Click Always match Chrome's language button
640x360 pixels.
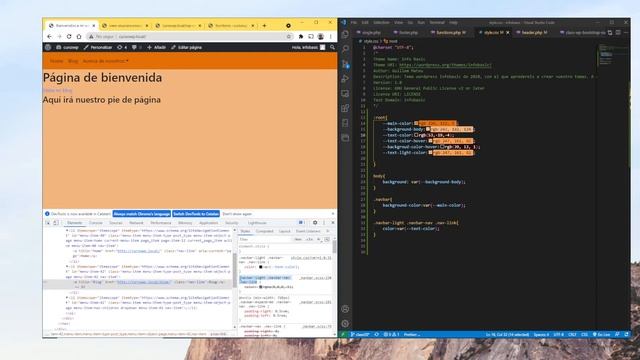[x=142, y=214]
